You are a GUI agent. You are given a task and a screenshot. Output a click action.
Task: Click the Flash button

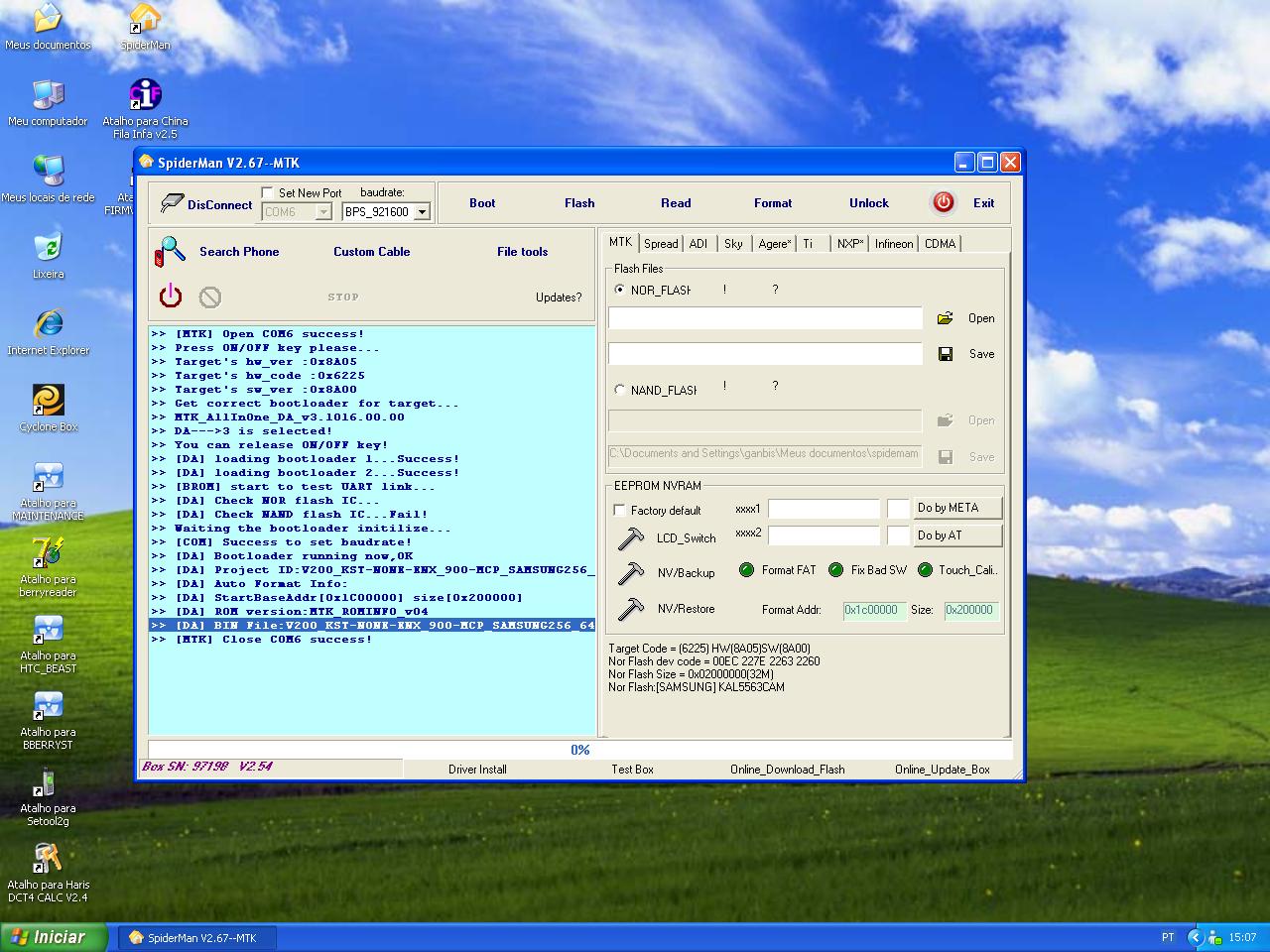pyautogui.click(x=579, y=203)
